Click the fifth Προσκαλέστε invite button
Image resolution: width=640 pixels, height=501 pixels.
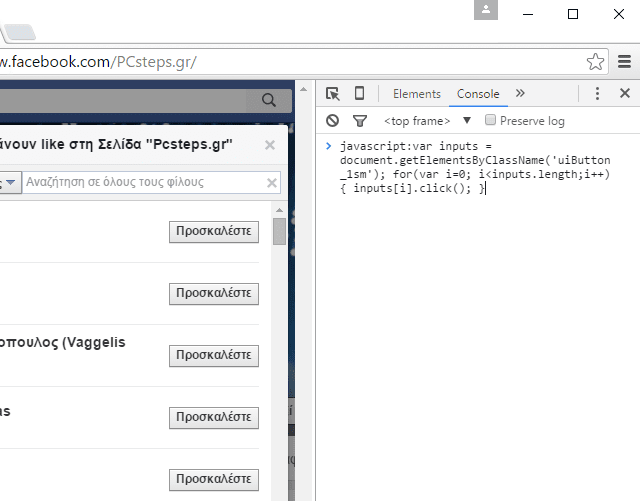coord(214,479)
